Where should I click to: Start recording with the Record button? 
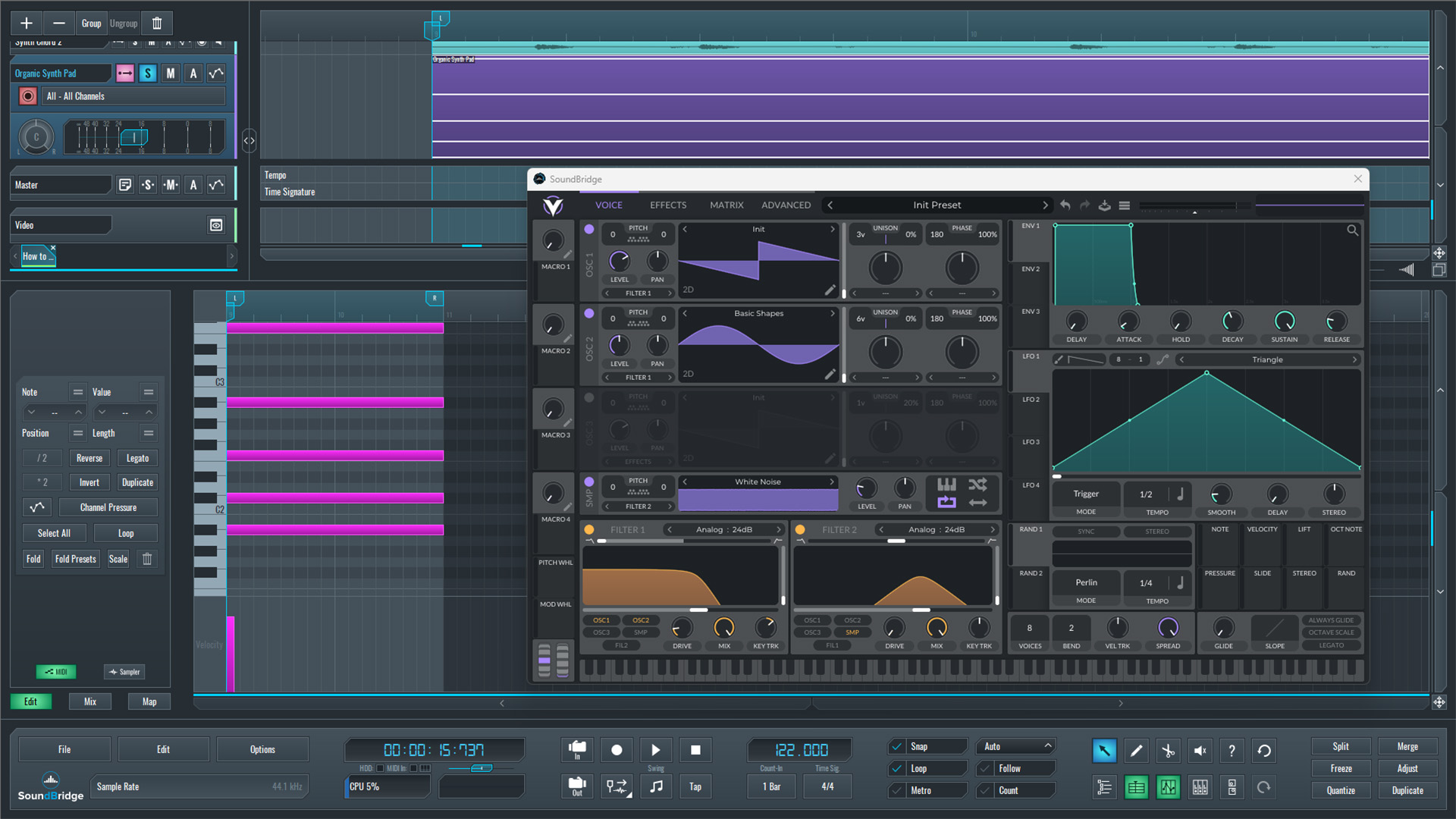click(617, 750)
